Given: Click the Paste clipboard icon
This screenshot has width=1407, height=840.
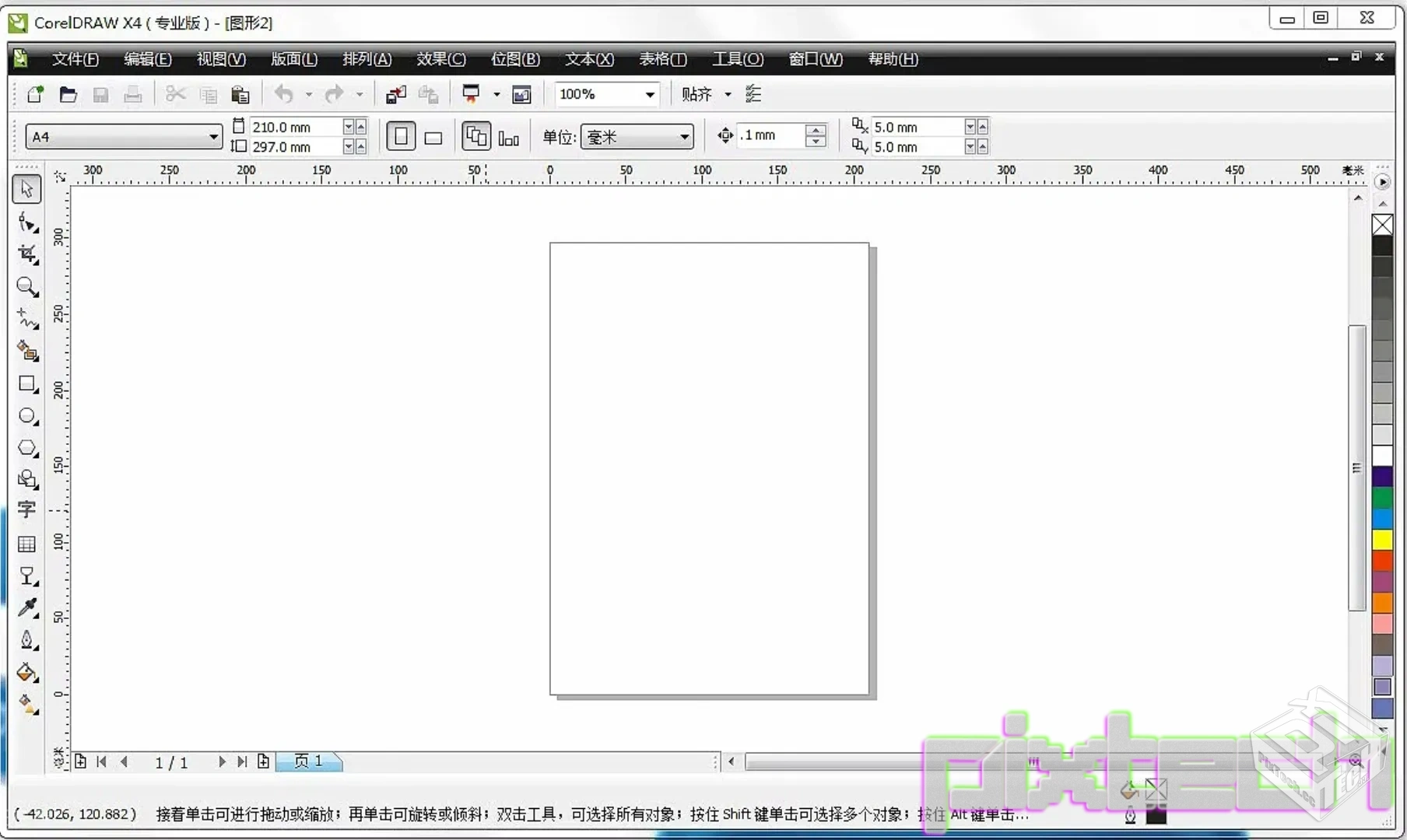Looking at the screenshot, I should coord(240,95).
